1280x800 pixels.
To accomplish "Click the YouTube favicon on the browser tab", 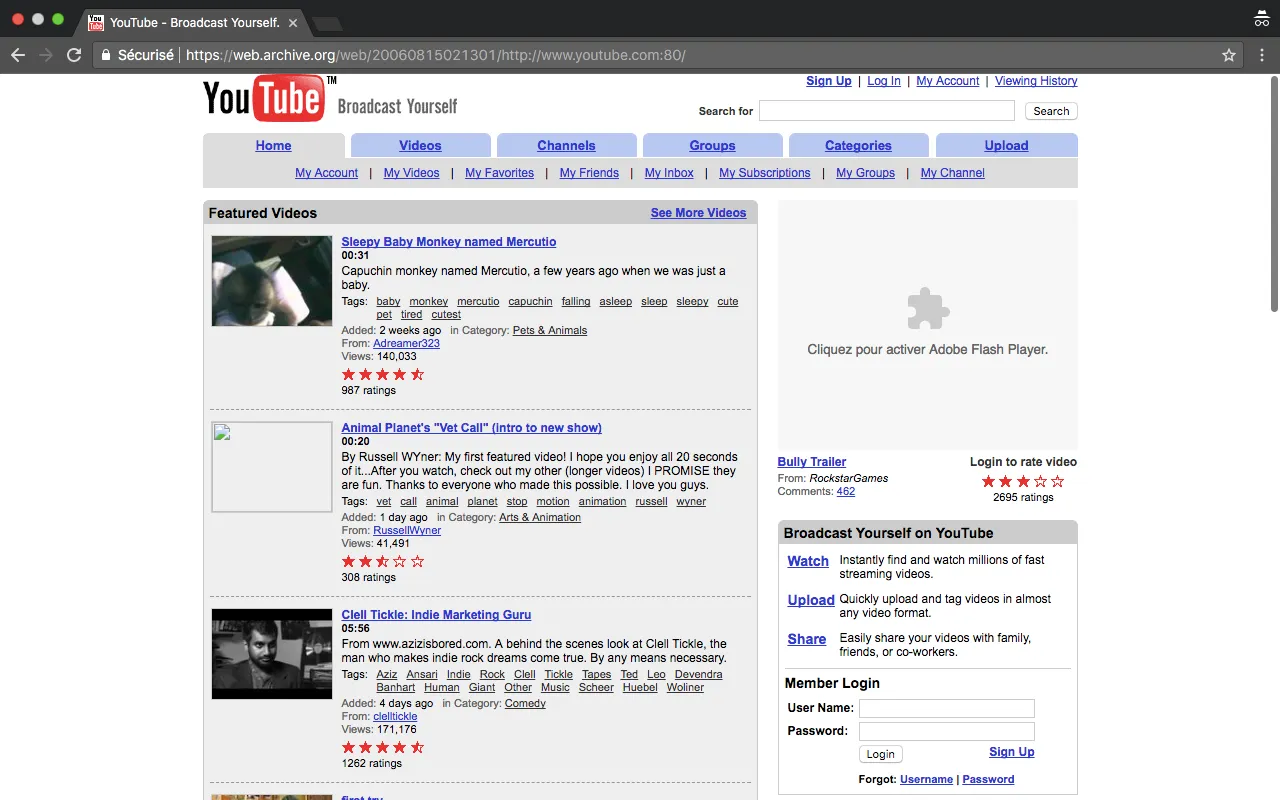I will [96, 22].
